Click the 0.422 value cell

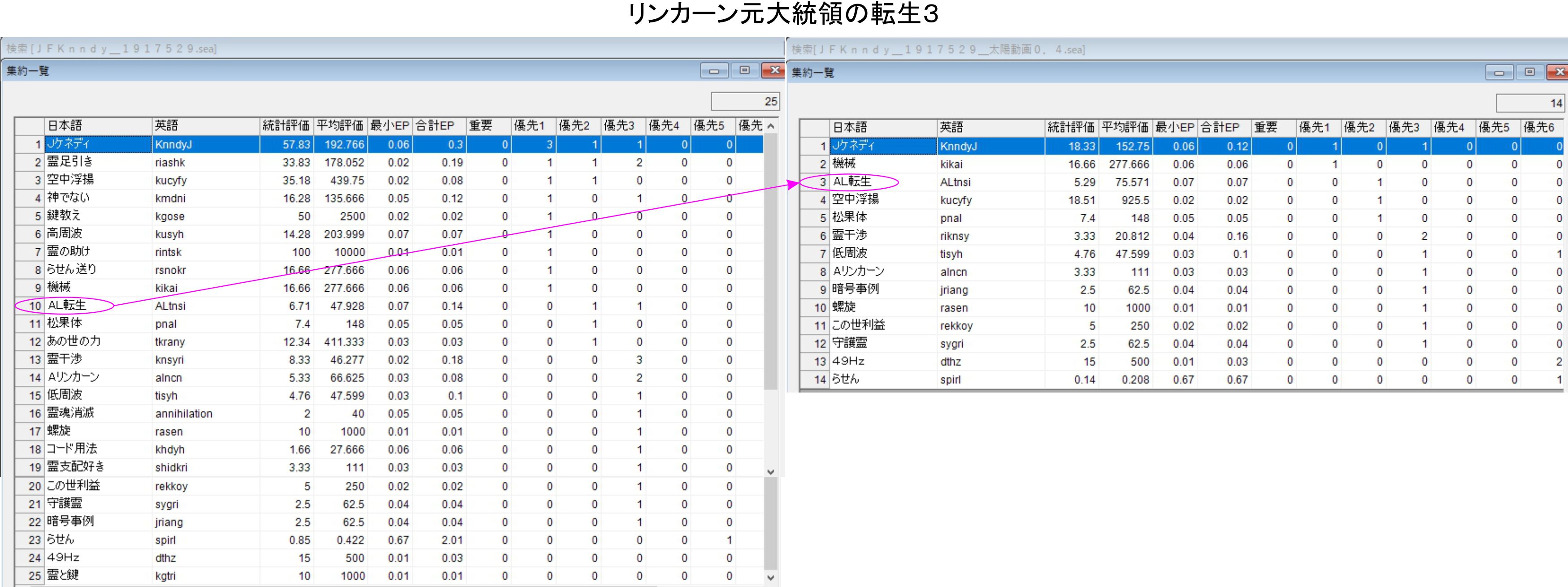(341, 540)
